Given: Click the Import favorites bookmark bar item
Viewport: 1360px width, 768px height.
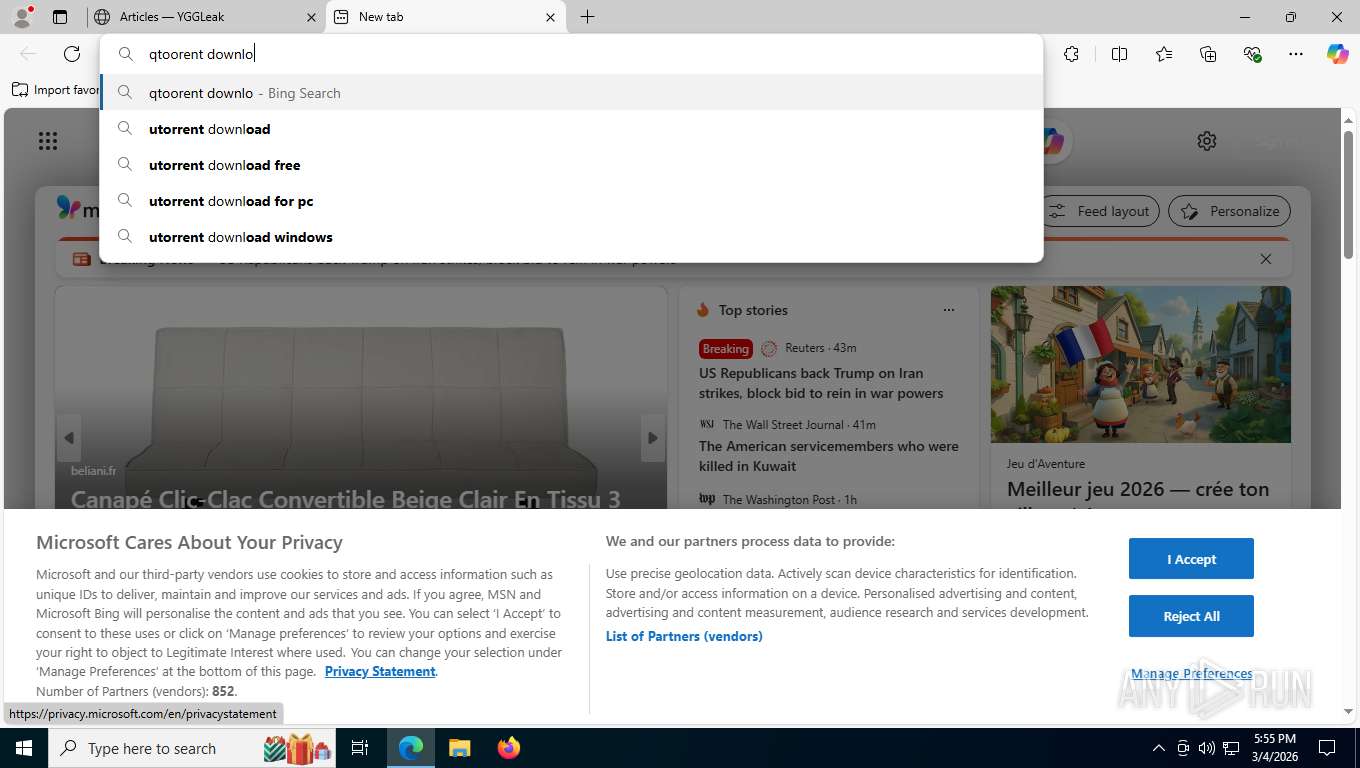Looking at the screenshot, I should coord(56,90).
